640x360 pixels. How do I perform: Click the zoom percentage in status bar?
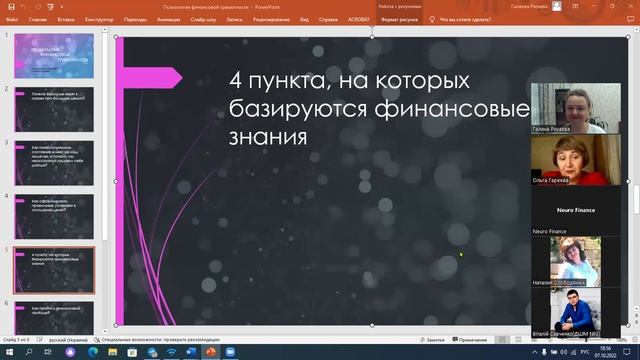click(x=621, y=340)
